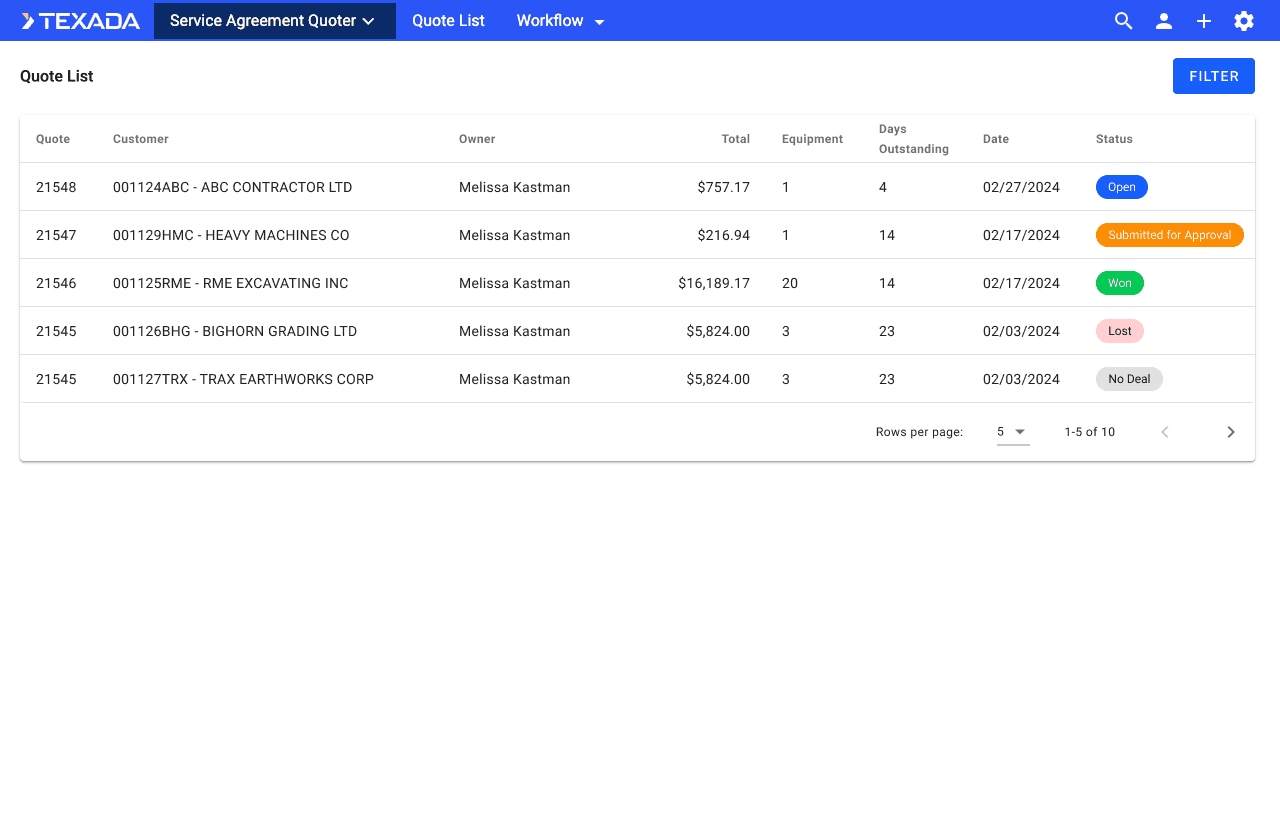Click equipment count 20 in RME row
The height and width of the screenshot is (832, 1280).
(x=790, y=283)
